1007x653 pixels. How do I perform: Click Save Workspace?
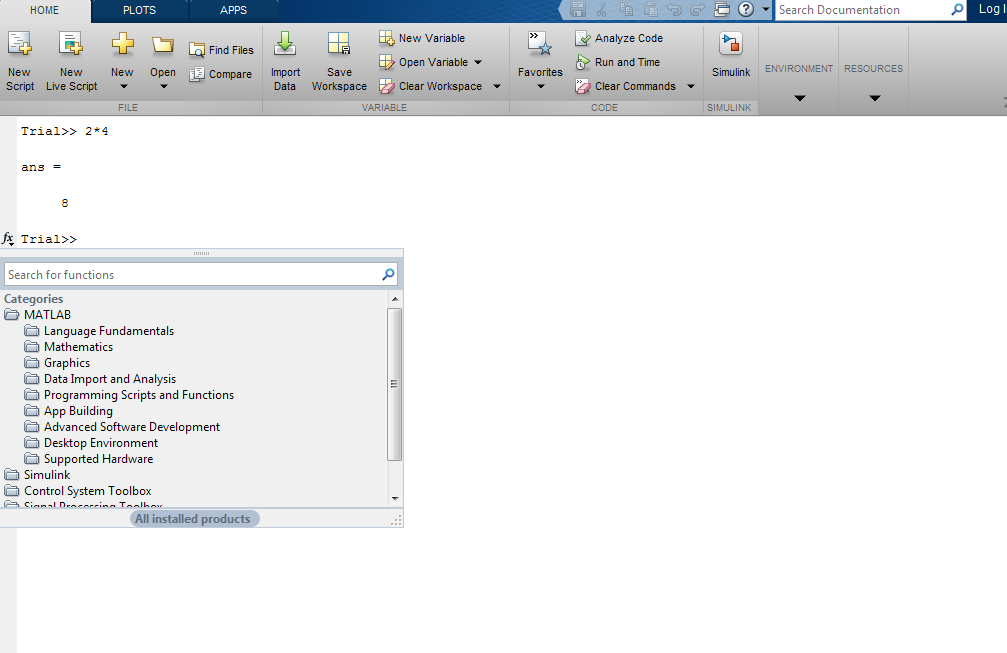click(x=339, y=60)
